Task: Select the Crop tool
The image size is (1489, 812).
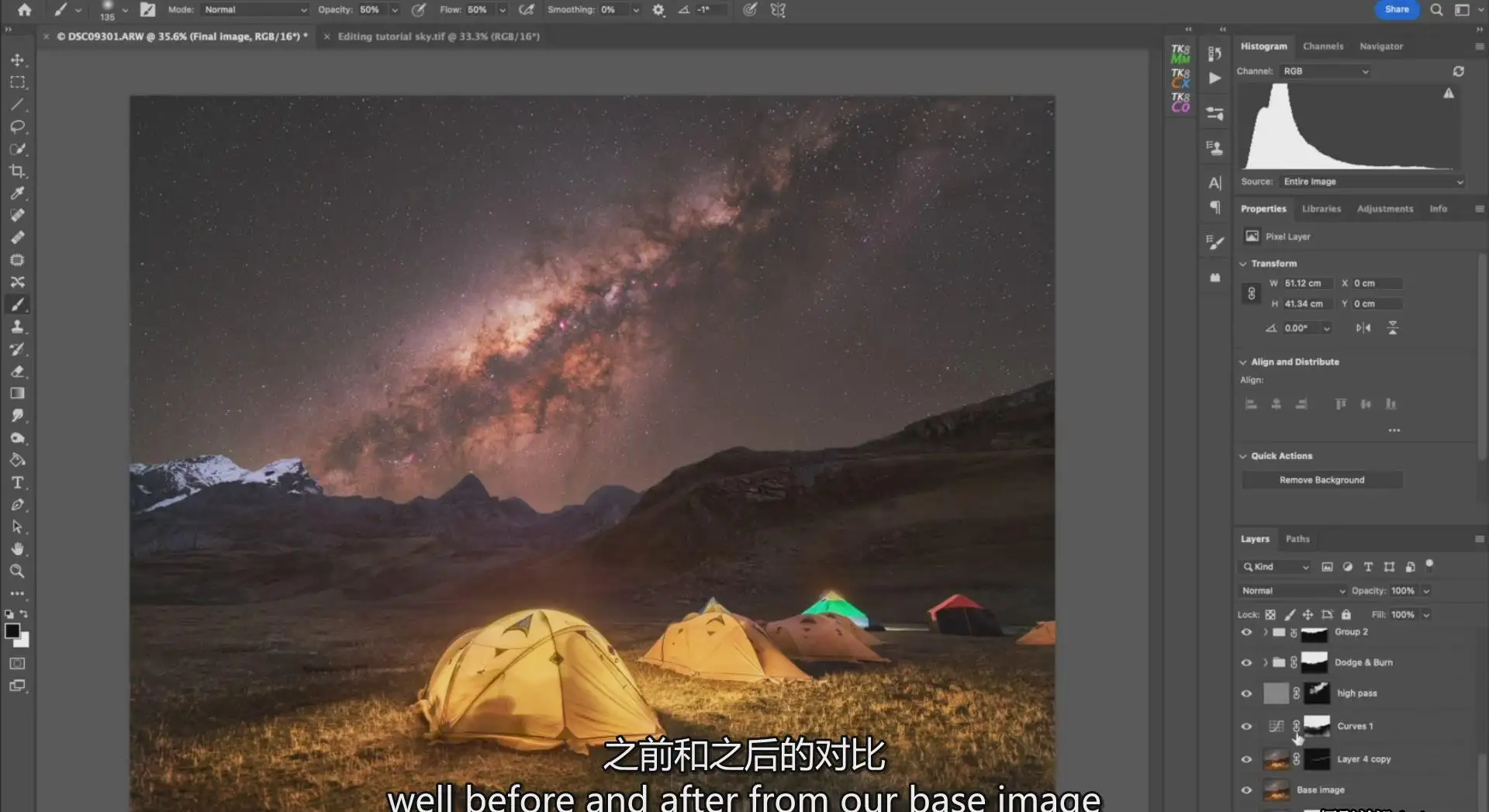Action: (17, 171)
